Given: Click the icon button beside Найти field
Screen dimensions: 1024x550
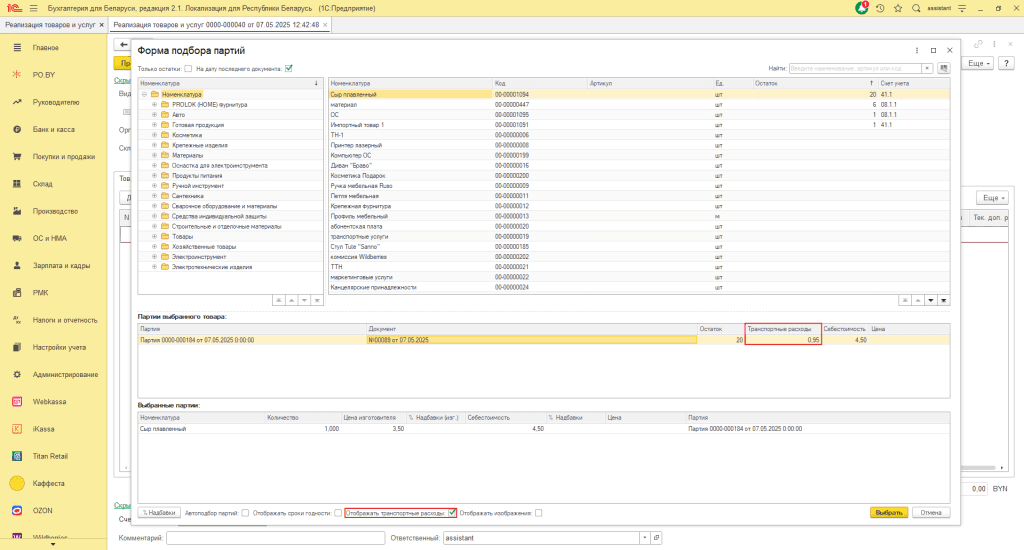Looking at the screenshot, I should pos(944,68).
